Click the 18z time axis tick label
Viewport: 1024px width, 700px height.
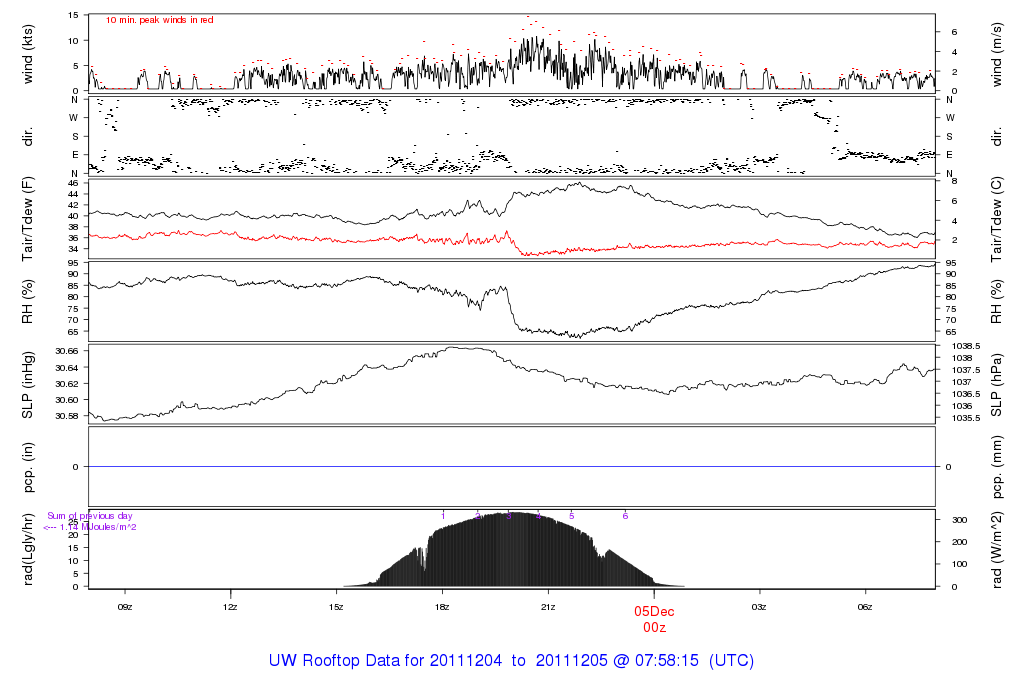click(x=442, y=606)
